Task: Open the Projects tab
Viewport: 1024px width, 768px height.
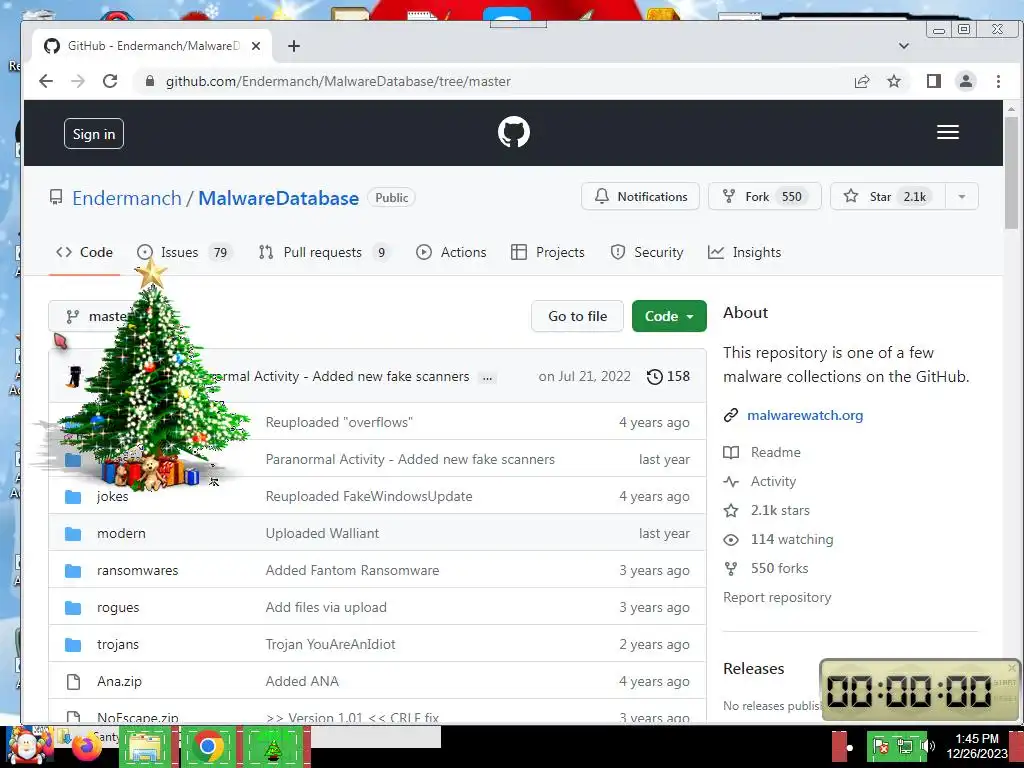Action: click(x=547, y=252)
